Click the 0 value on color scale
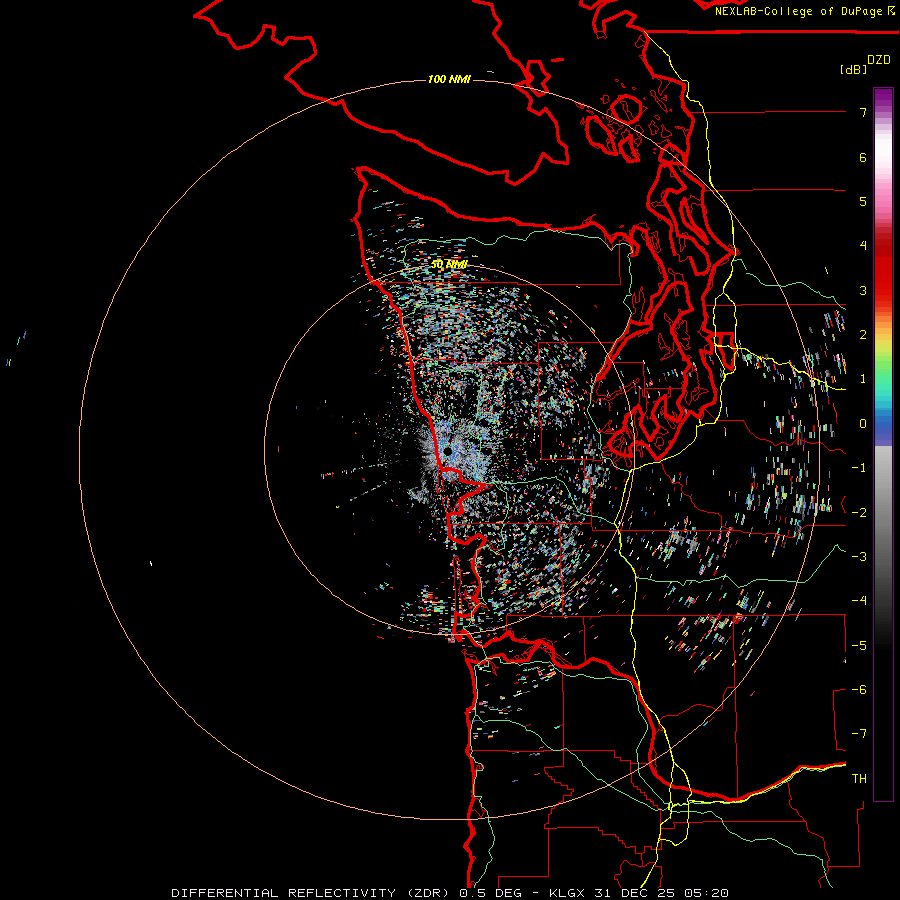Screen dimensions: 900x900 click(x=863, y=424)
